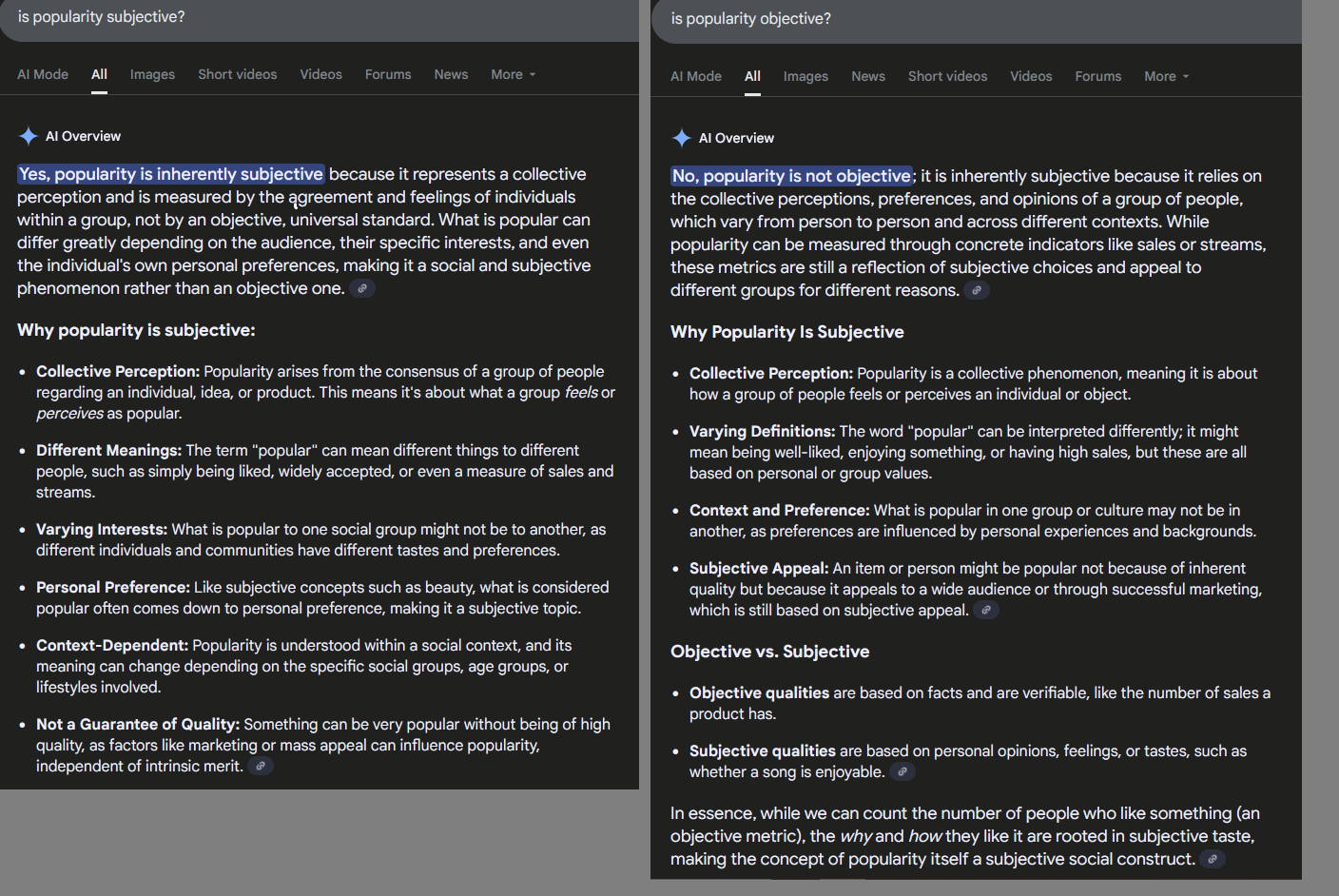Click "Not a Guarantee of Quality:" bullet label
The height and width of the screenshot is (896, 1339).
(138, 724)
